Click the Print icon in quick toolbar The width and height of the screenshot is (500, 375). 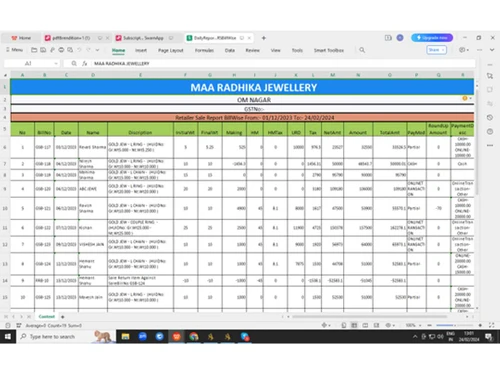(x=61, y=50)
